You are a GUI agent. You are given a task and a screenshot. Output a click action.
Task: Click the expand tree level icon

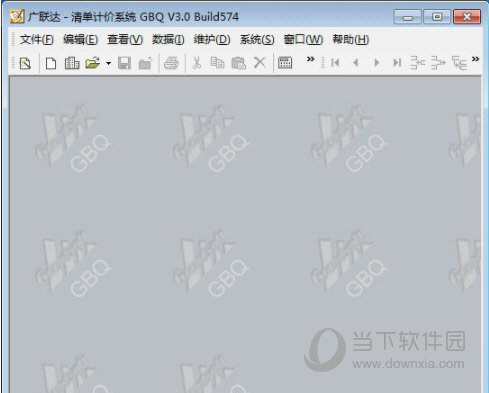438,63
